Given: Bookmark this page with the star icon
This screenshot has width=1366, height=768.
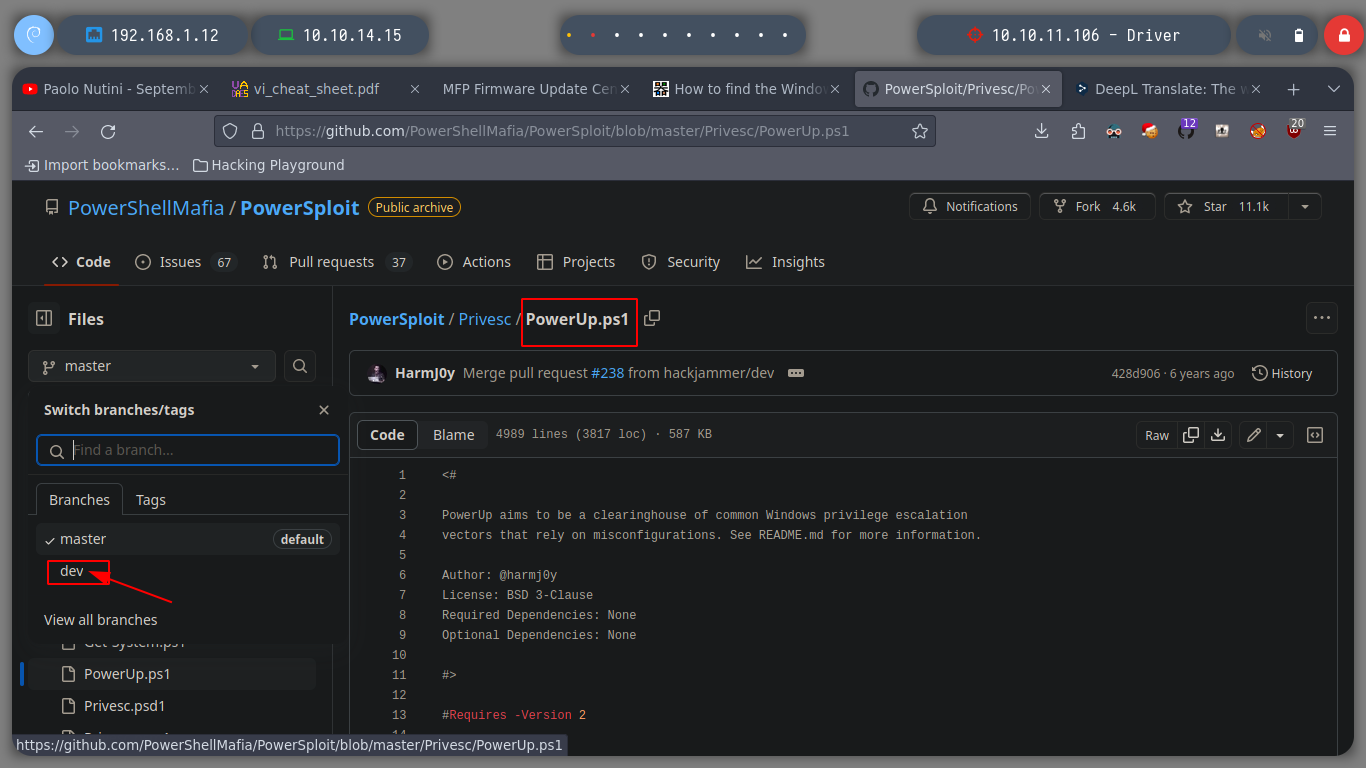Looking at the screenshot, I should tap(920, 131).
